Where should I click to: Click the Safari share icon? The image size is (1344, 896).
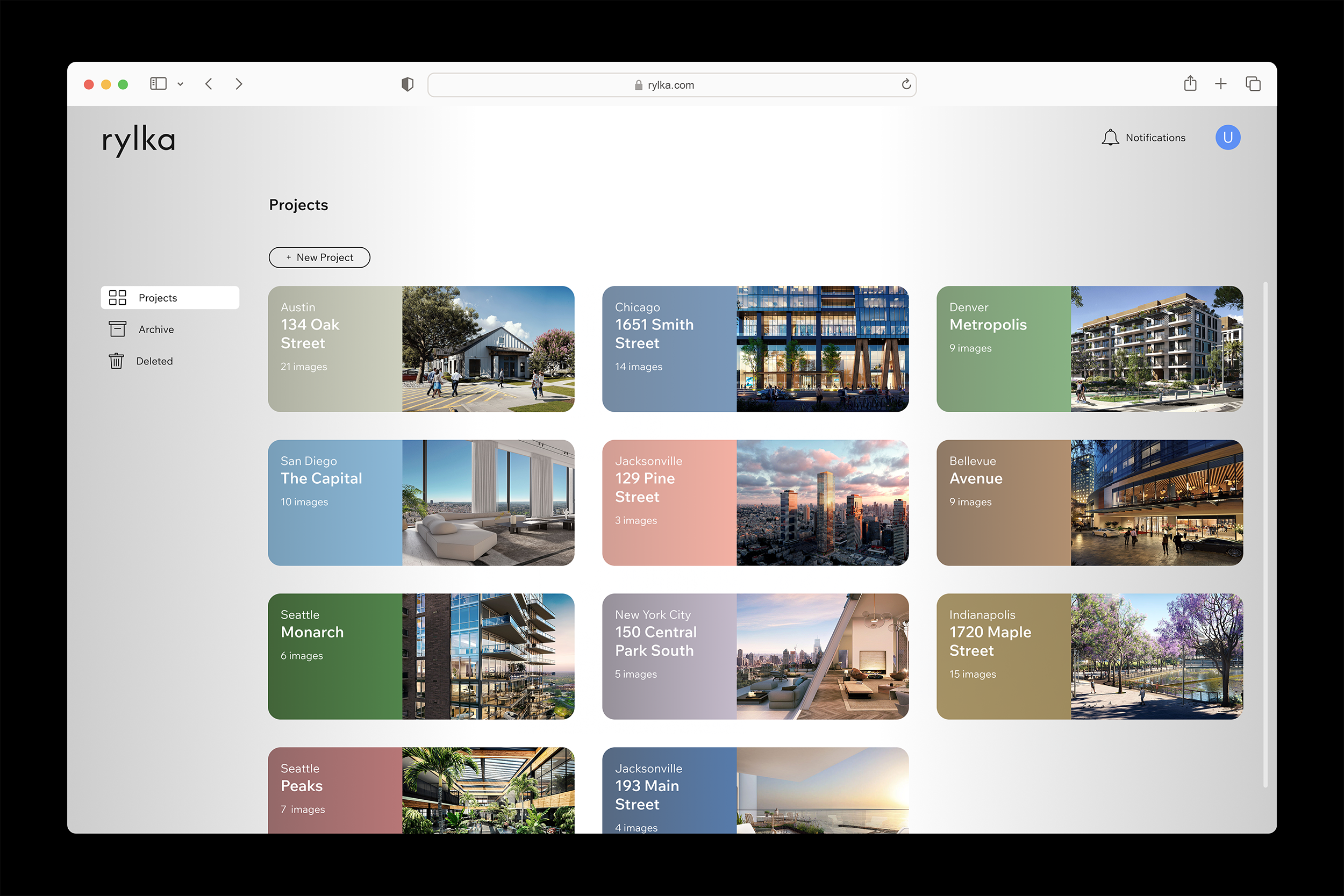[1190, 84]
